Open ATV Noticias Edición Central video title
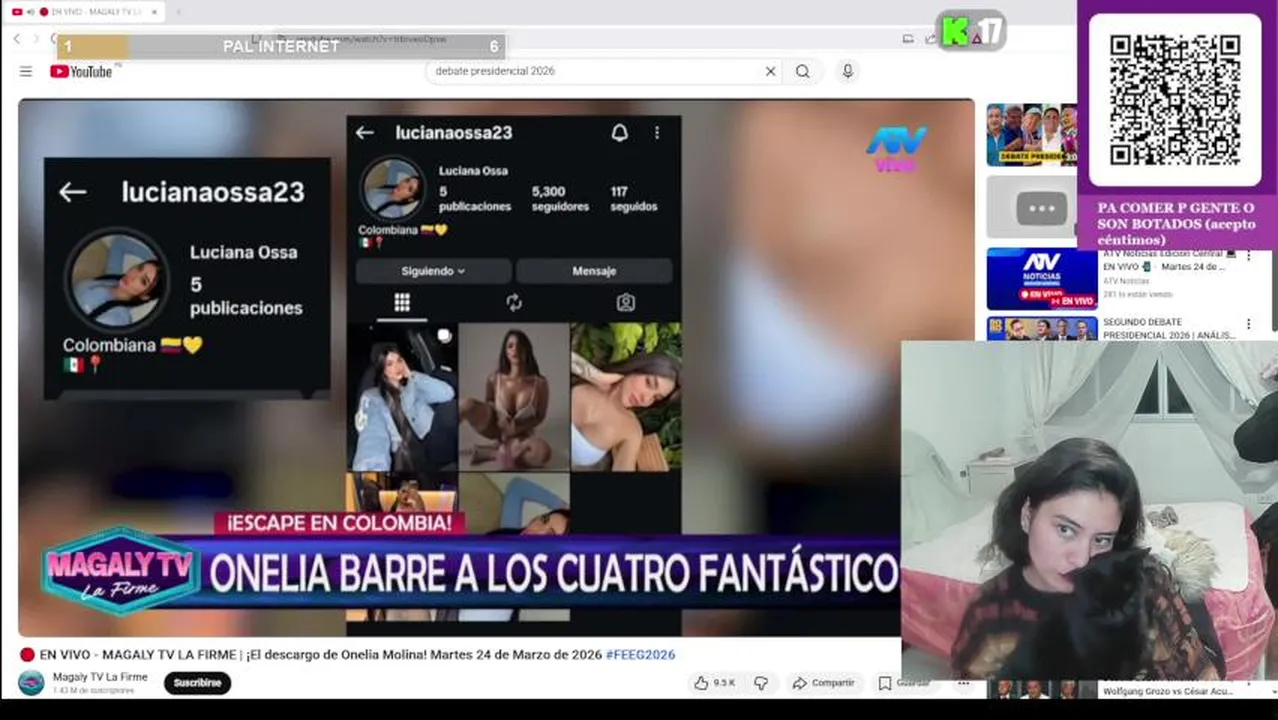1278x720 pixels. [x=1167, y=260]
